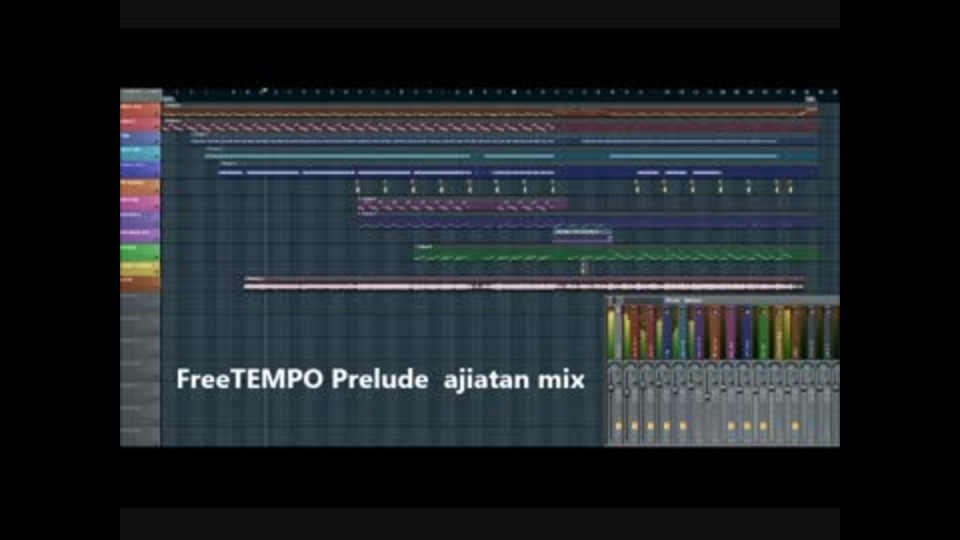Select the yellow mixer channel strip label
This screenshot has width=960, height=540.
click(779, 332)
